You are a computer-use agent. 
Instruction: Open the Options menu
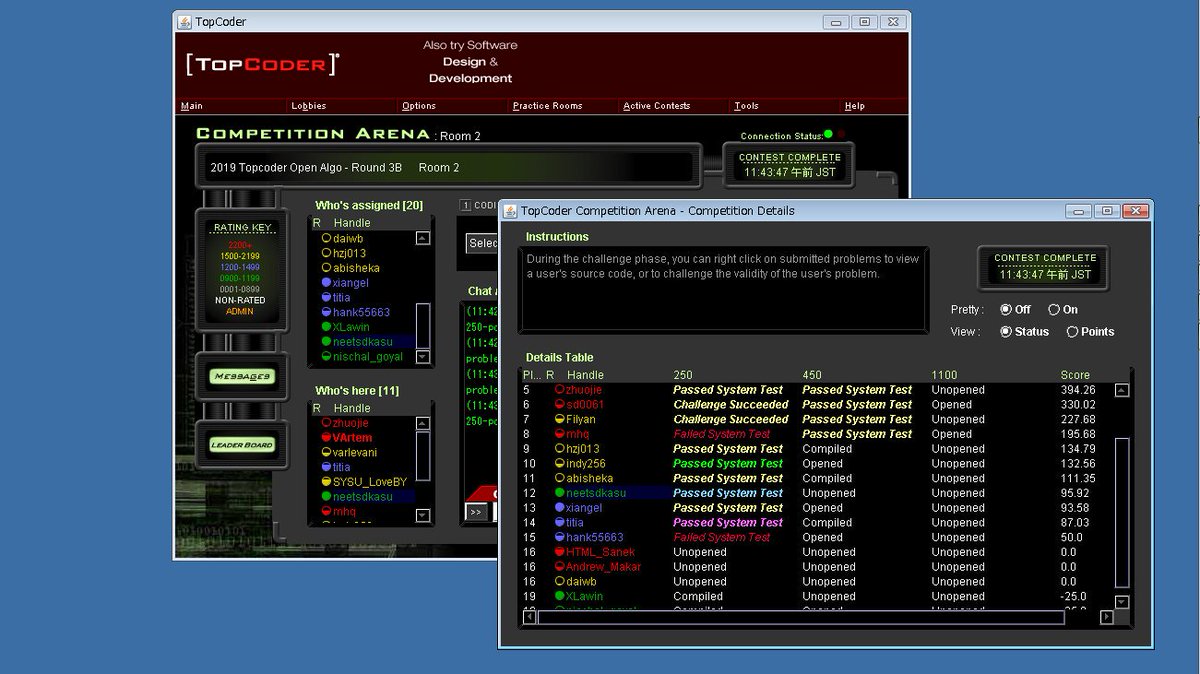pos(419,106)
